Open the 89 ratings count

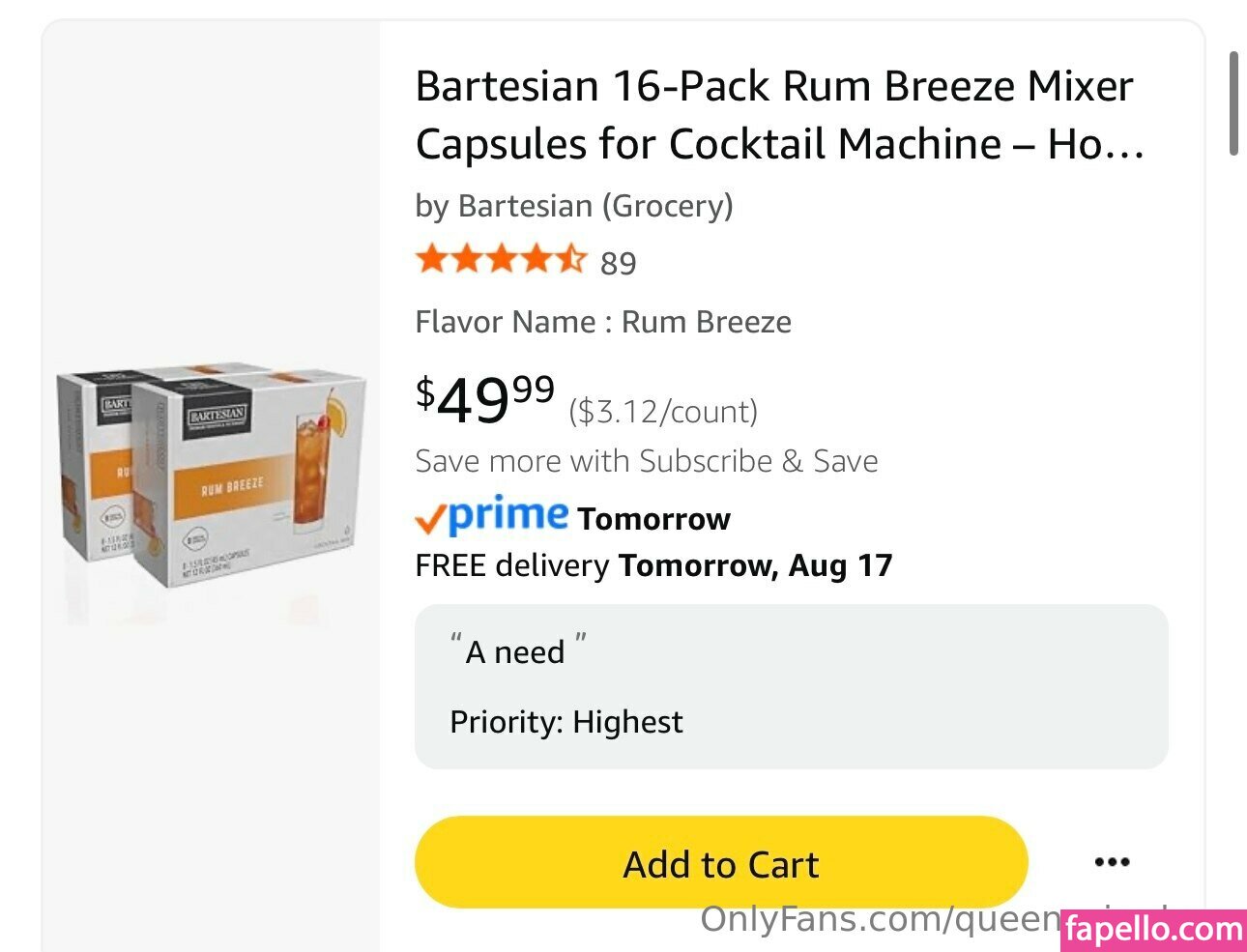[x=619, y=264]
